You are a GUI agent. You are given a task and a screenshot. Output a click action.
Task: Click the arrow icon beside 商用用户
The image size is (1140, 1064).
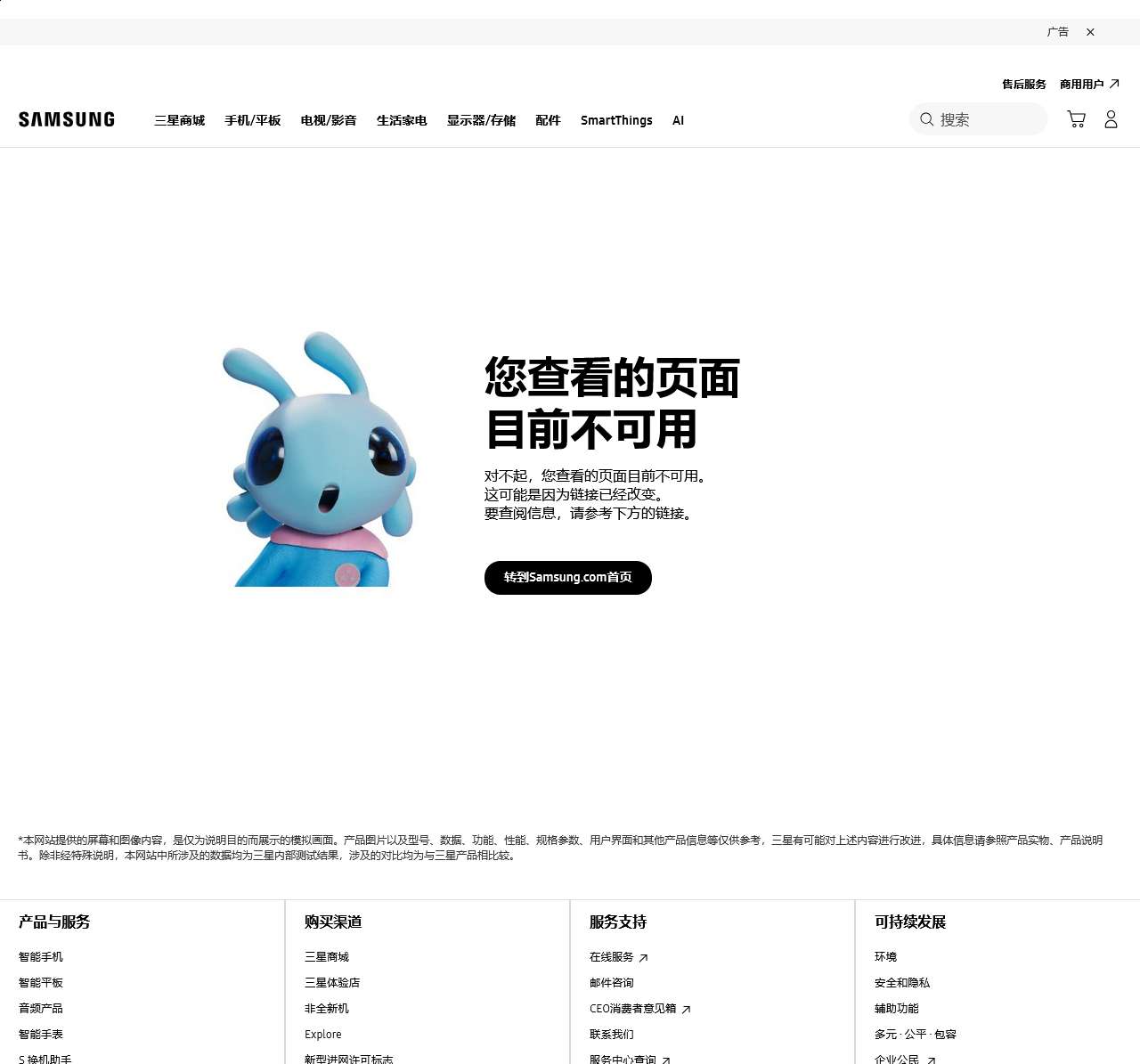[1114, 84]
